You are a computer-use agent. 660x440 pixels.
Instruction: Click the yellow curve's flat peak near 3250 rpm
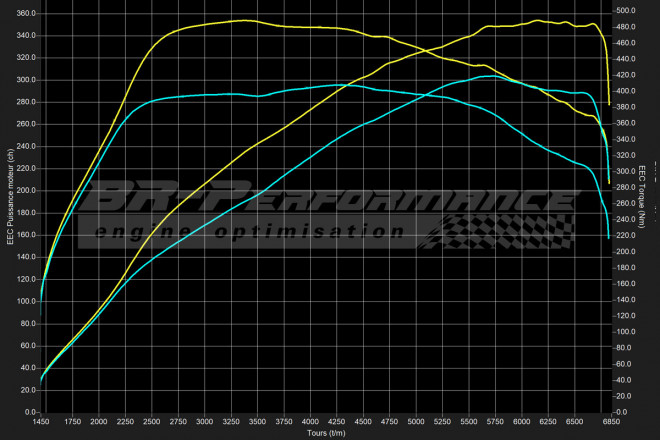(240, 20)
